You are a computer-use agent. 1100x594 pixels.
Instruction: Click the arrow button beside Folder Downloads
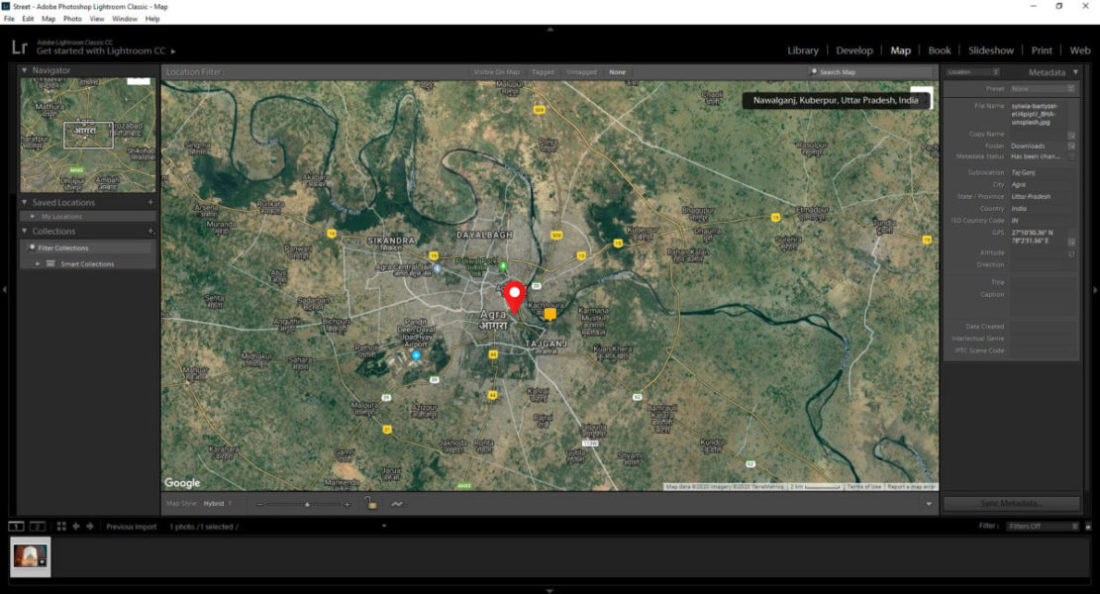(x=1071, y=146)
